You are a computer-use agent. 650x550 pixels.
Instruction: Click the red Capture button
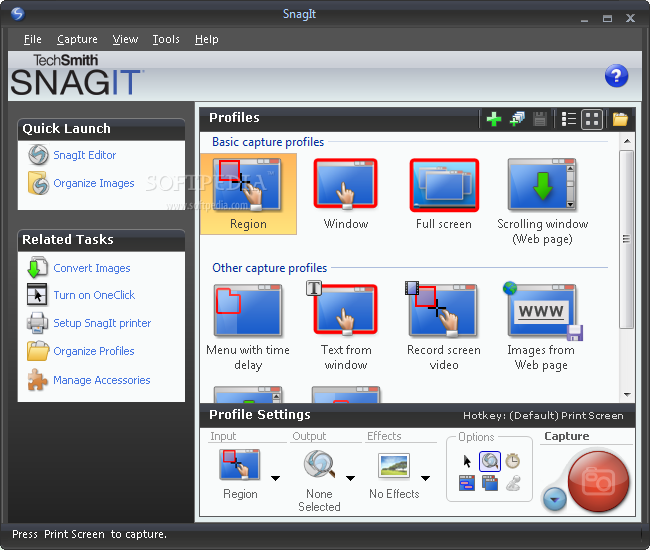point(598,482)
